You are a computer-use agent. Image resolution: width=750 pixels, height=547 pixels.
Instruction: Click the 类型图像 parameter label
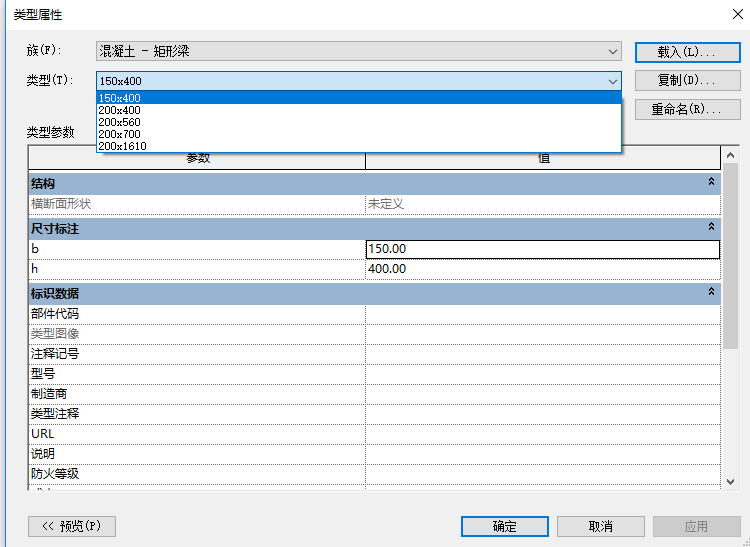pyautogui.click(x=55, y=334)
